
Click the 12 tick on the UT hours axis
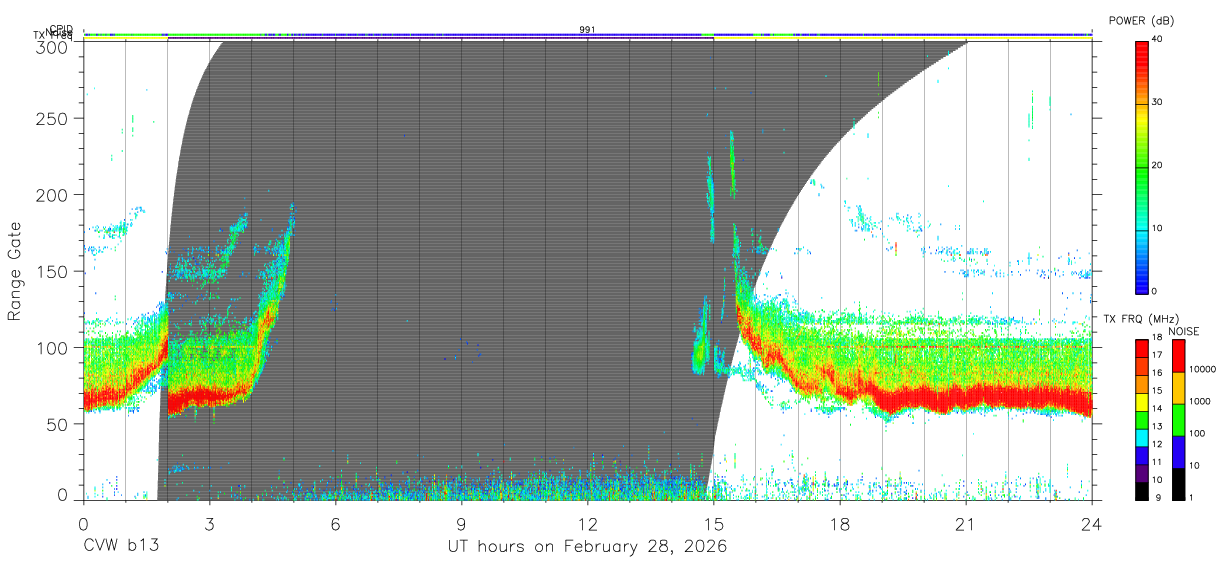(x=588, y=523)
